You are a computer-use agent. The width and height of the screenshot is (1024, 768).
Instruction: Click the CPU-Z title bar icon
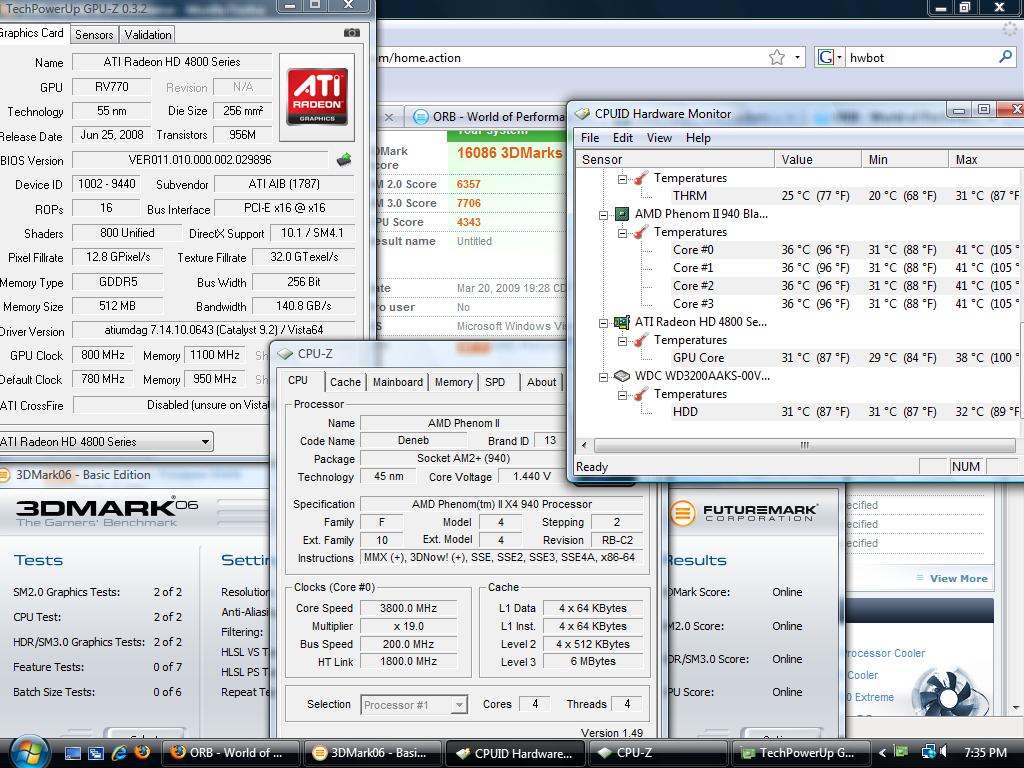click(x=285, y=354)
